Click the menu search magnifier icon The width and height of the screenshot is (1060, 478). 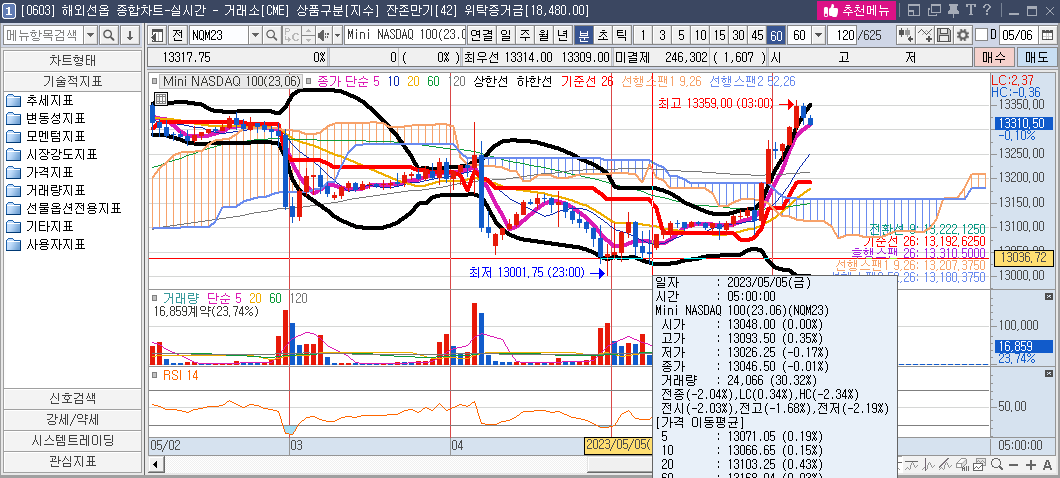(108, 35)
